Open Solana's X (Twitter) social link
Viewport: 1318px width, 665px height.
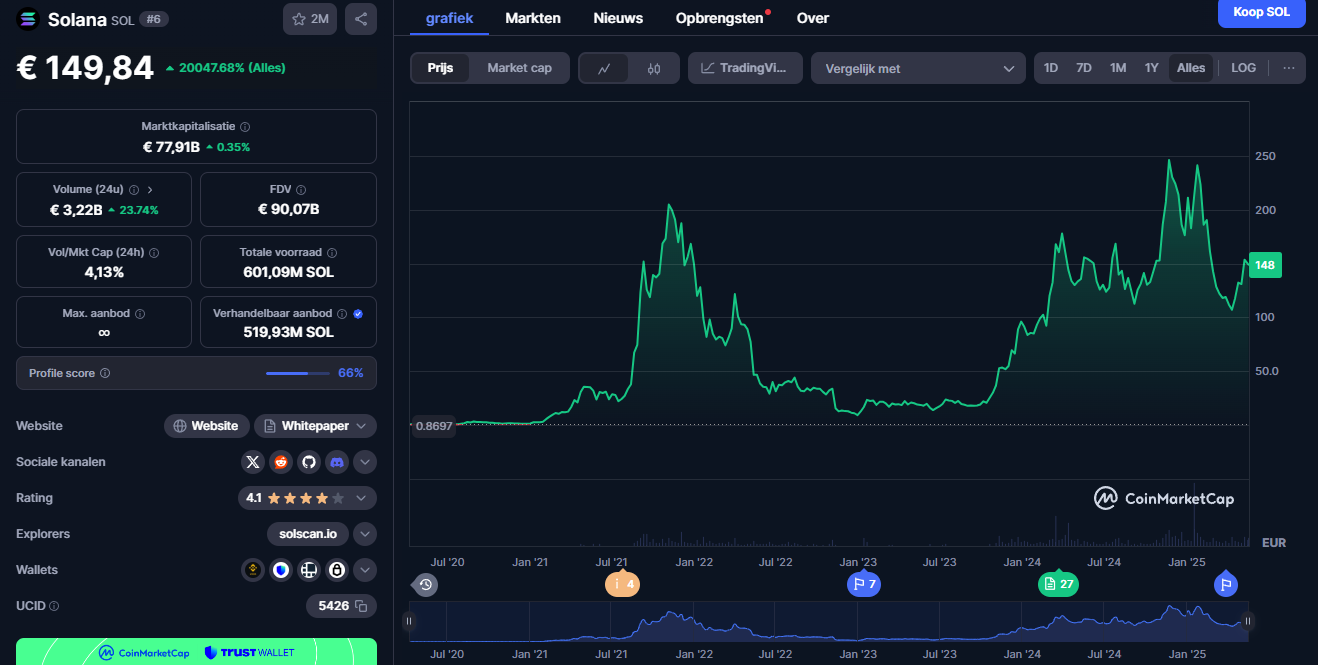click(253, 462)
